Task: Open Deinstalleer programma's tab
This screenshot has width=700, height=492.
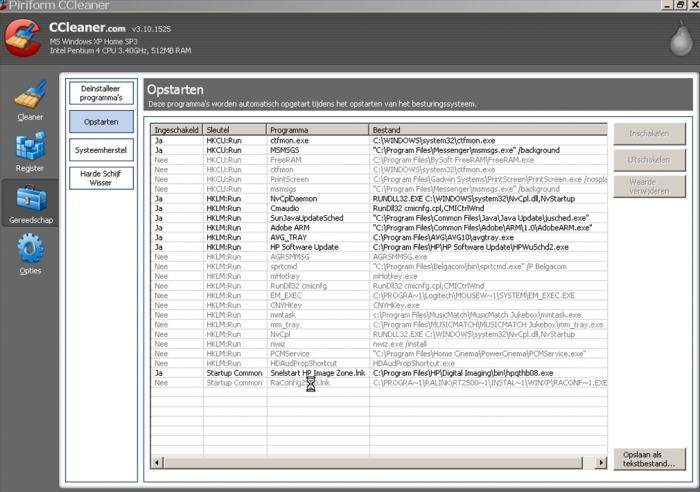Action: click(x=101, y=93)
